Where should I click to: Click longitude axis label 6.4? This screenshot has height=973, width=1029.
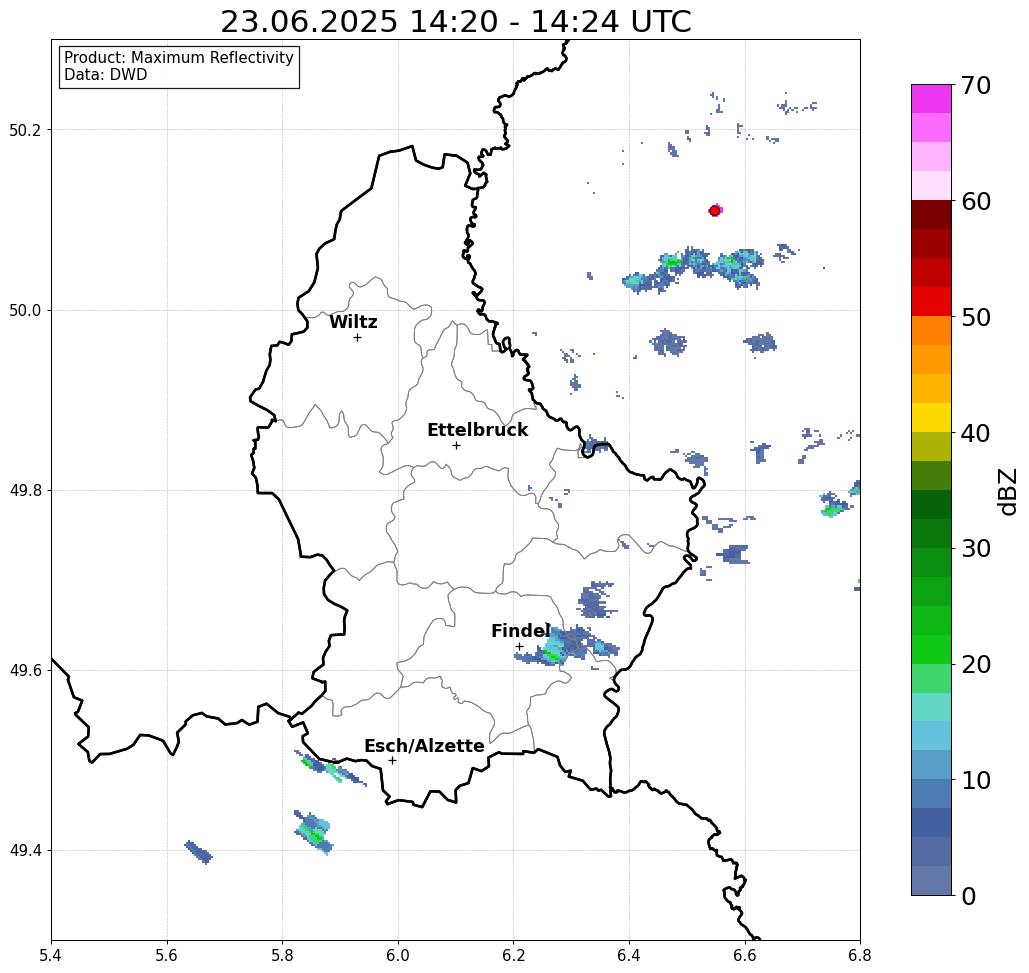point(629,955)
